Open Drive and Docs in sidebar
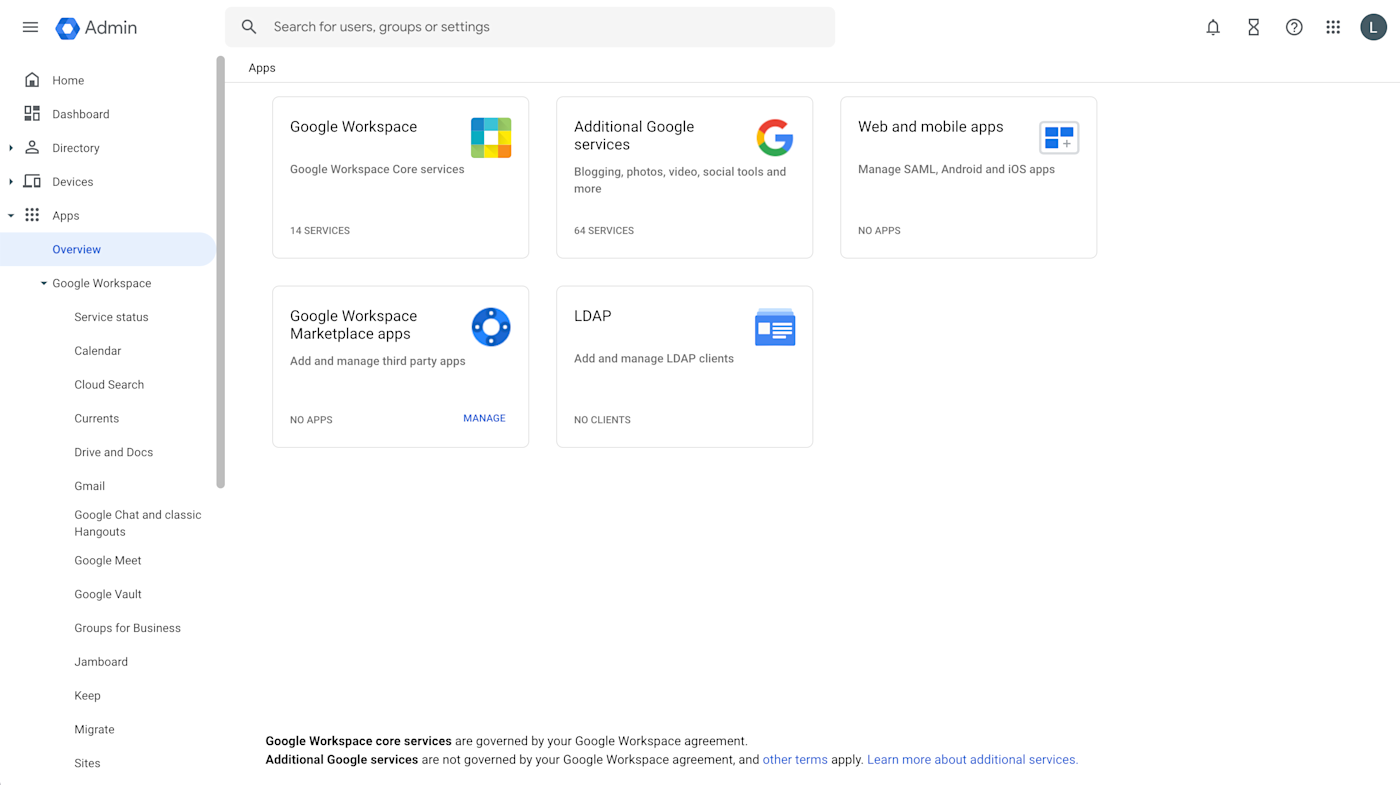Viewport: 1400px width, 785px height. point(113,452)
